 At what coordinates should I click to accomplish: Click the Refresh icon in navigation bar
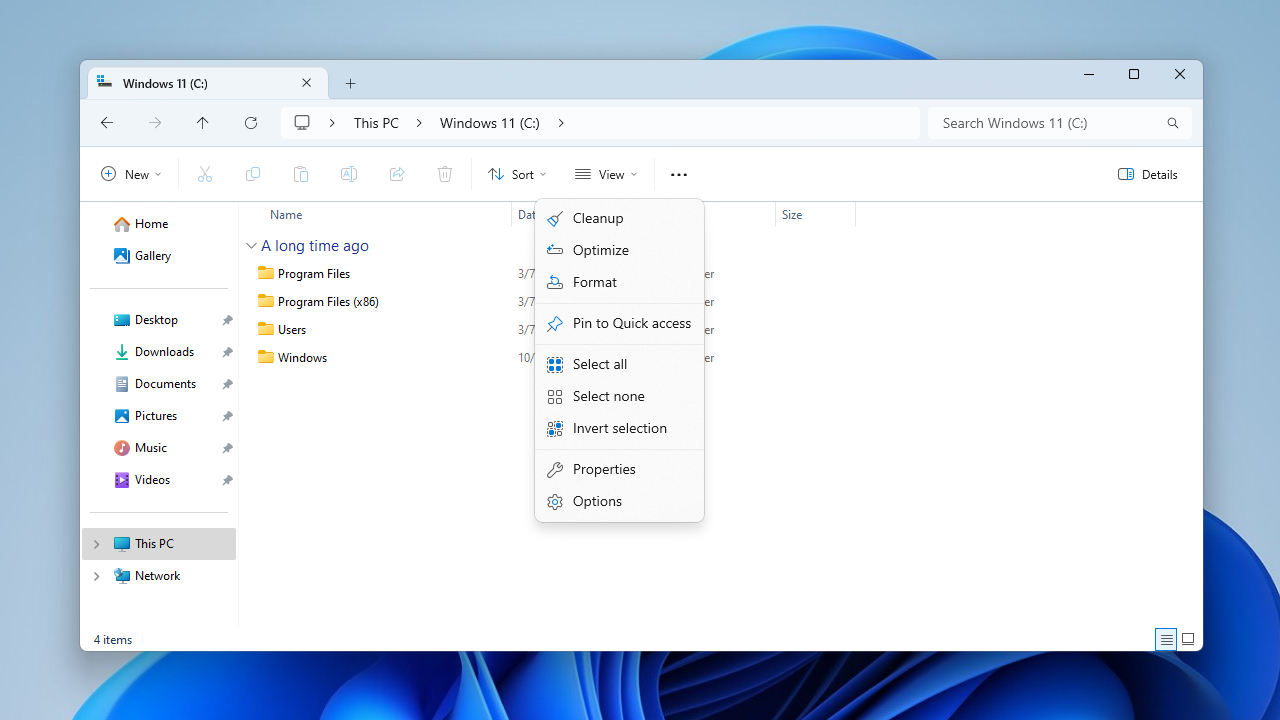(251, 123)
